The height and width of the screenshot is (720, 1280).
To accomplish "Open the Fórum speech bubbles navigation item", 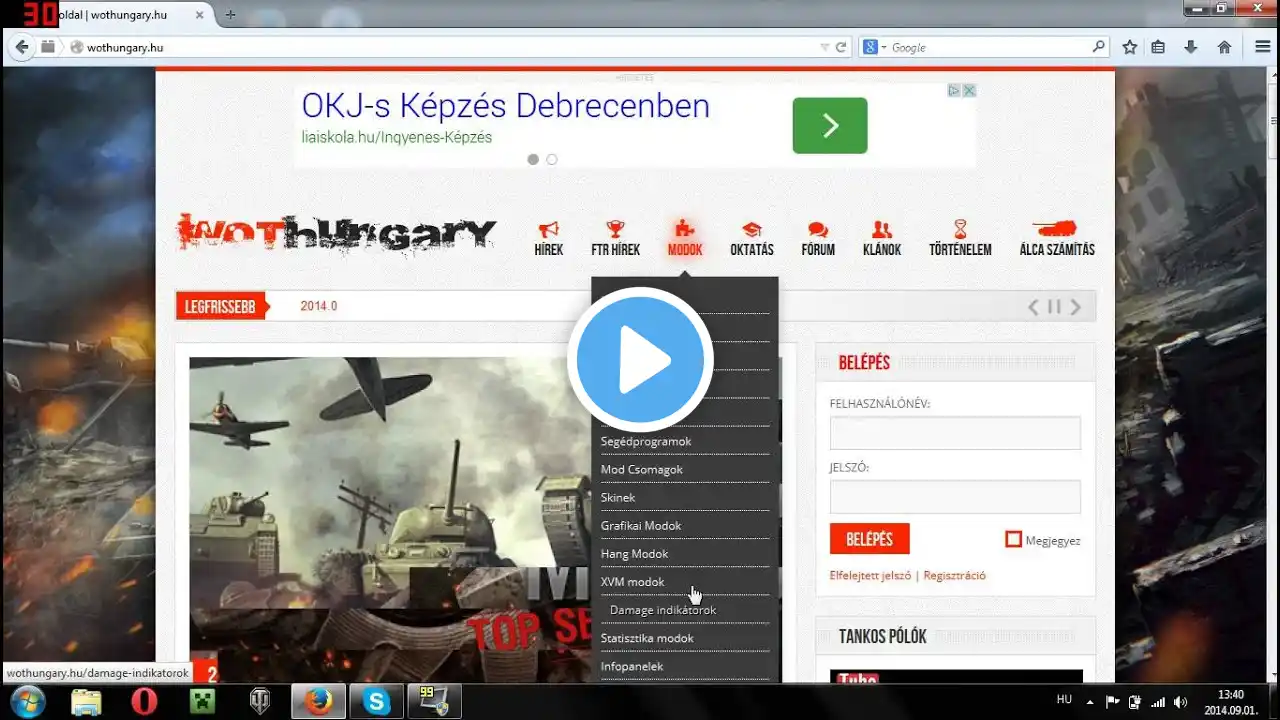I will coord(818,238).
